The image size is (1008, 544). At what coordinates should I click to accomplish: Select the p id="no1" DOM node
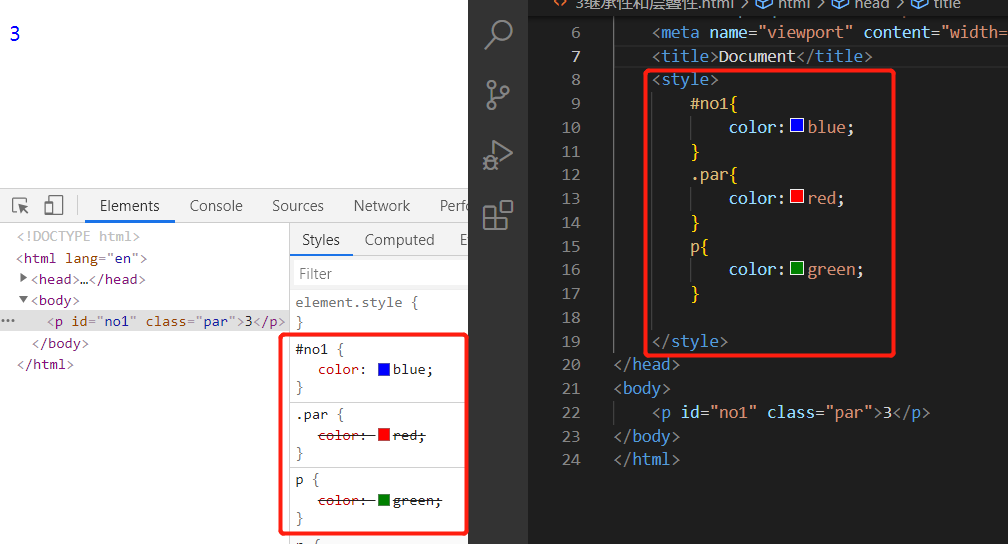click(166, 322)
